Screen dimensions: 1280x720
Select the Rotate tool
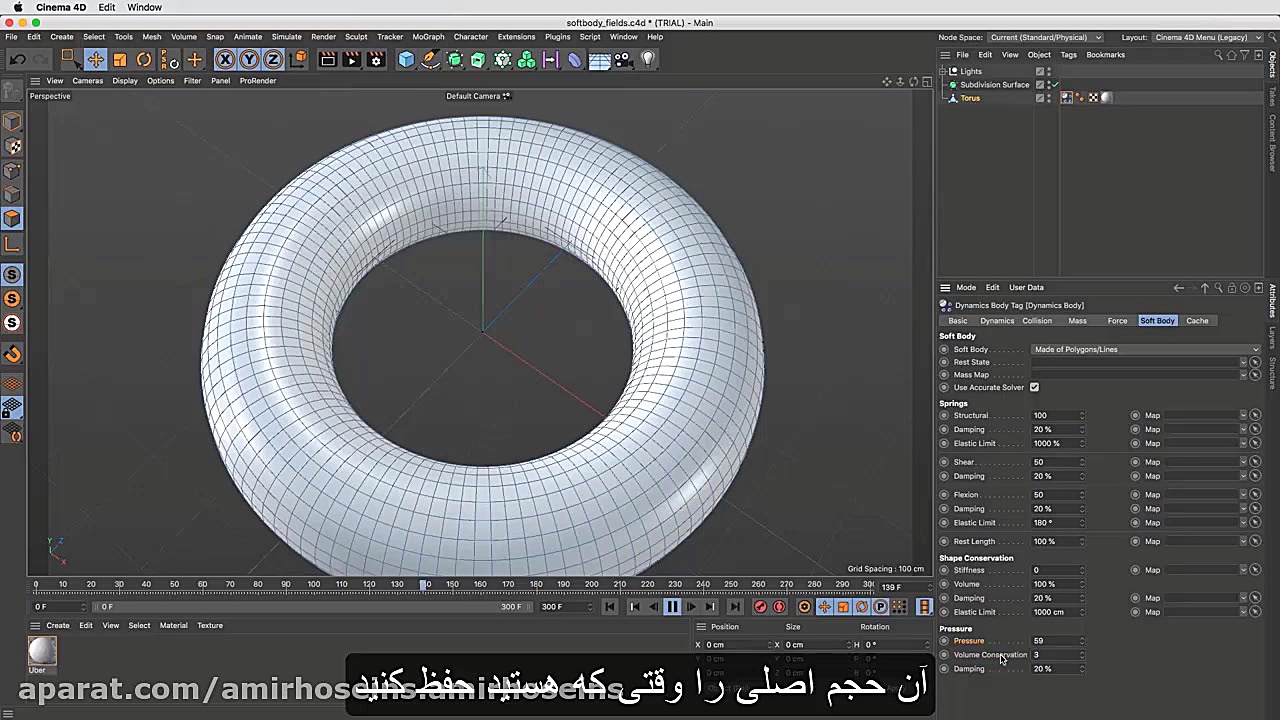[143, 60]
